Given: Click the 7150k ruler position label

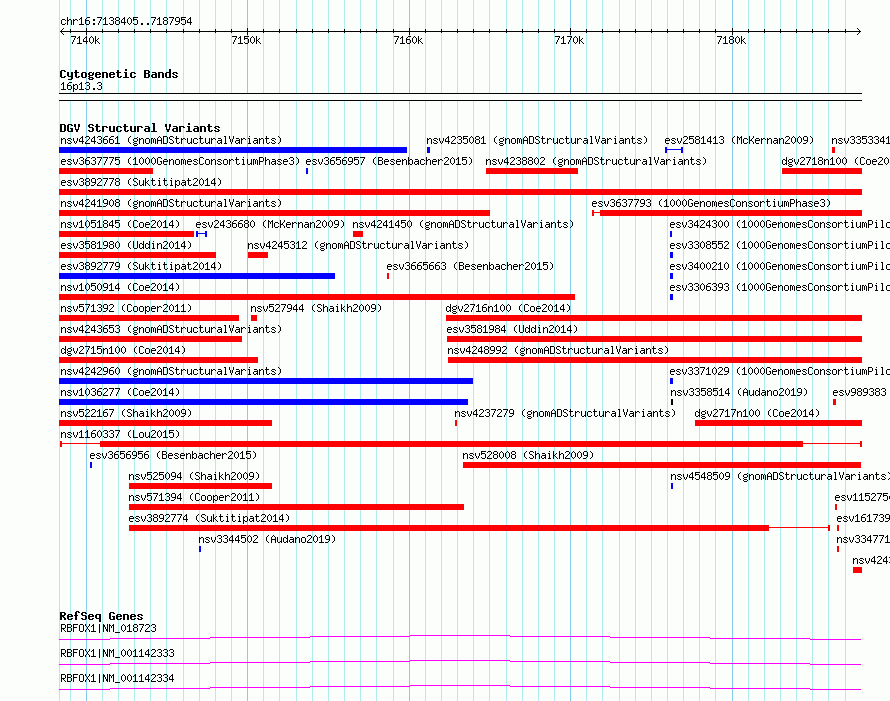Looking at the screenshot, I should [x=246, y=40].
